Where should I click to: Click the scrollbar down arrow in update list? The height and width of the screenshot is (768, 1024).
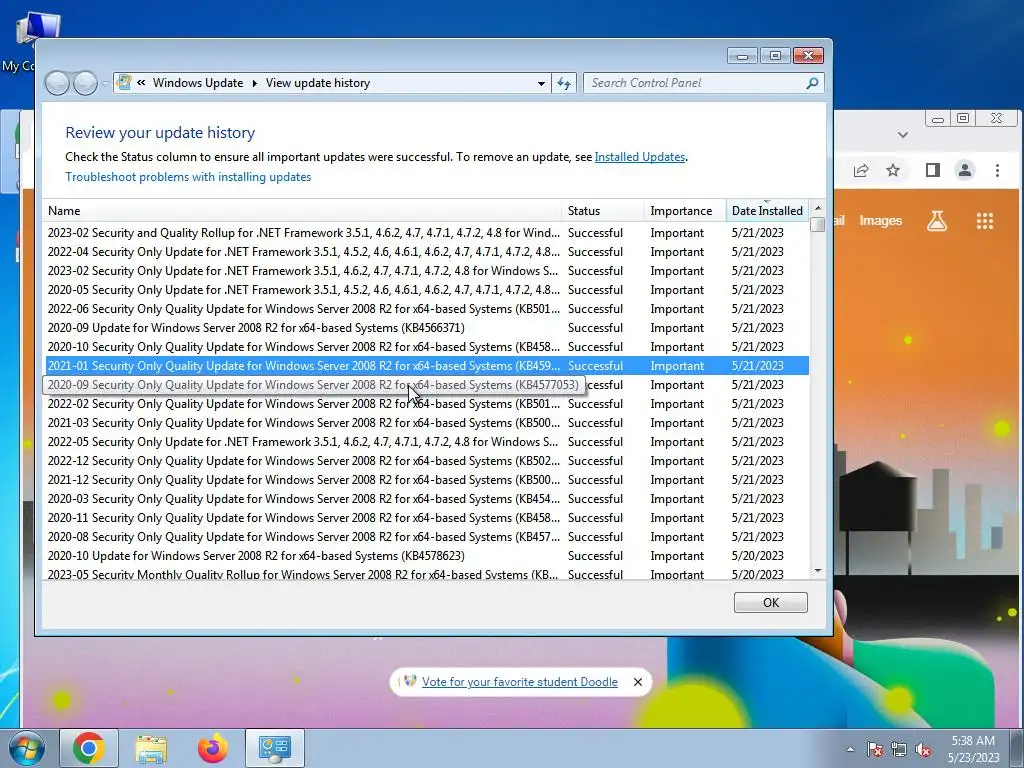click(818, 571)
